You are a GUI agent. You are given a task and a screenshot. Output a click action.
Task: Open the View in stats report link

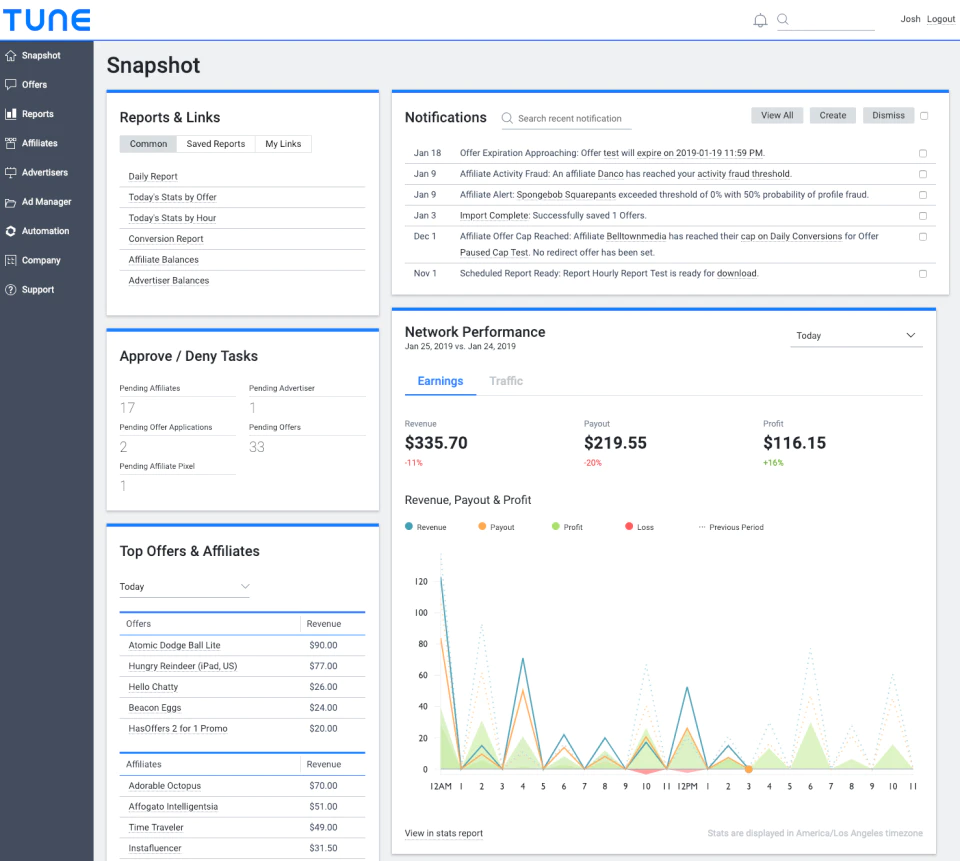pos(444,833)
